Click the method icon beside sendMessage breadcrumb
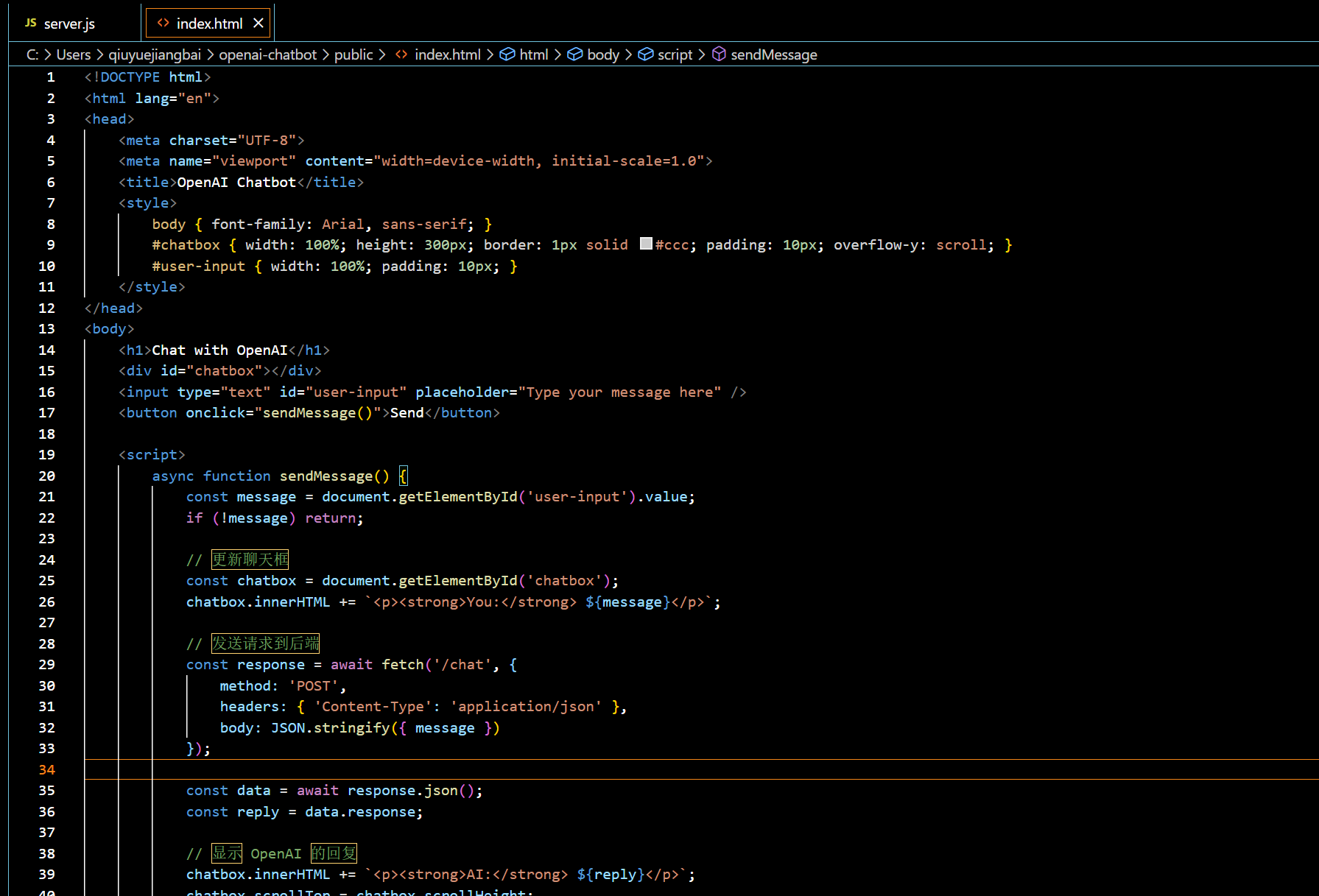 (720, 54)
